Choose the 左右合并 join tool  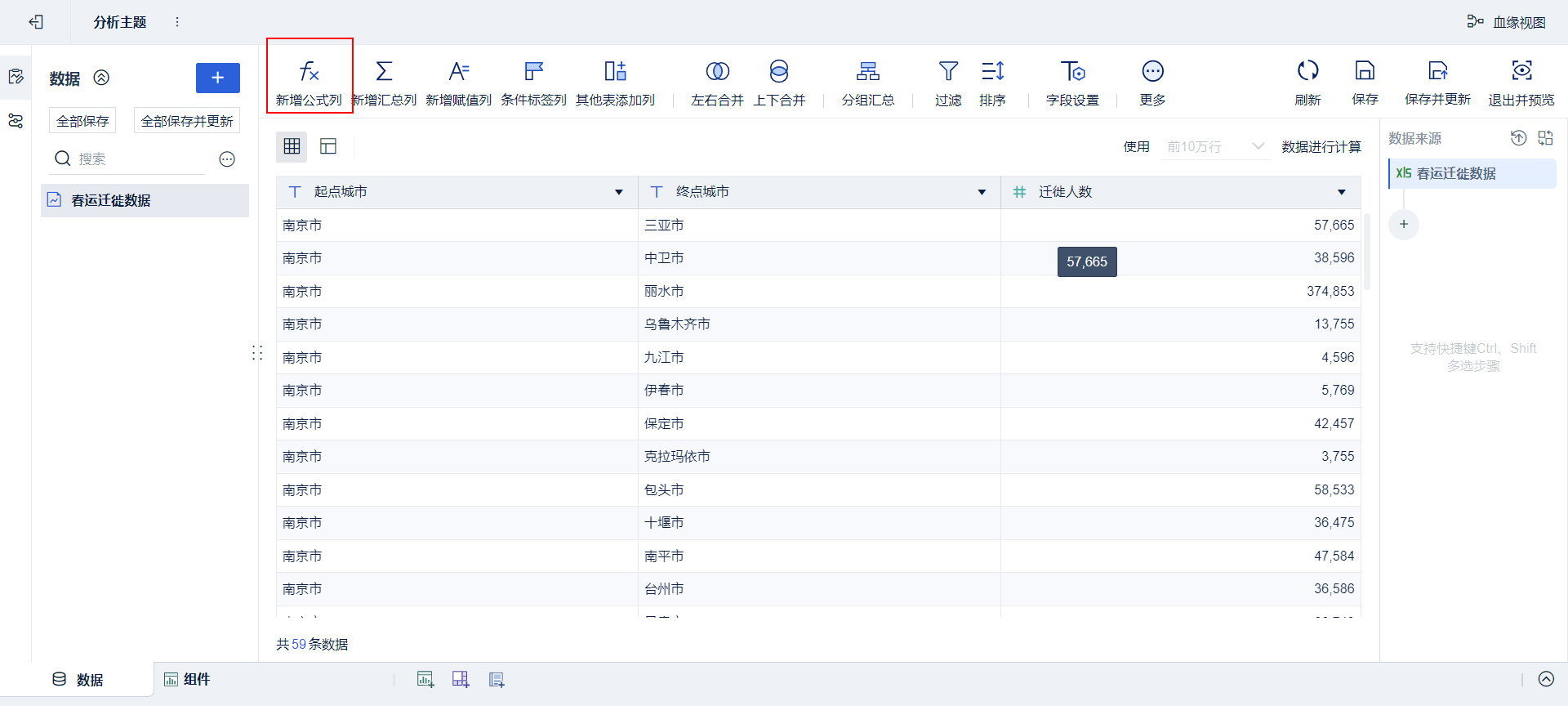tap(717, 83)
